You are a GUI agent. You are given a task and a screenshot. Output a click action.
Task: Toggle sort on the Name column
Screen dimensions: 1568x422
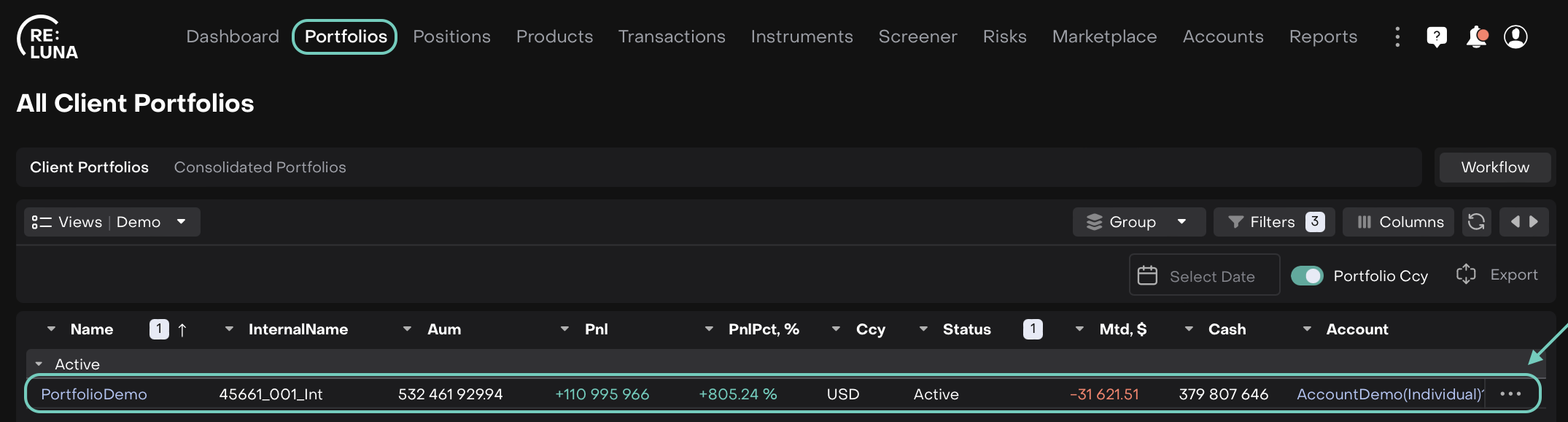point(92,329)
